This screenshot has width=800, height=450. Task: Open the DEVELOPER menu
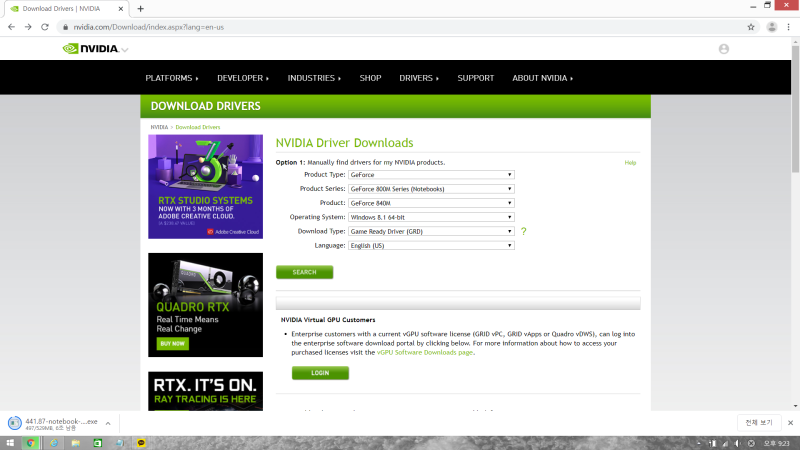[243, 78]
